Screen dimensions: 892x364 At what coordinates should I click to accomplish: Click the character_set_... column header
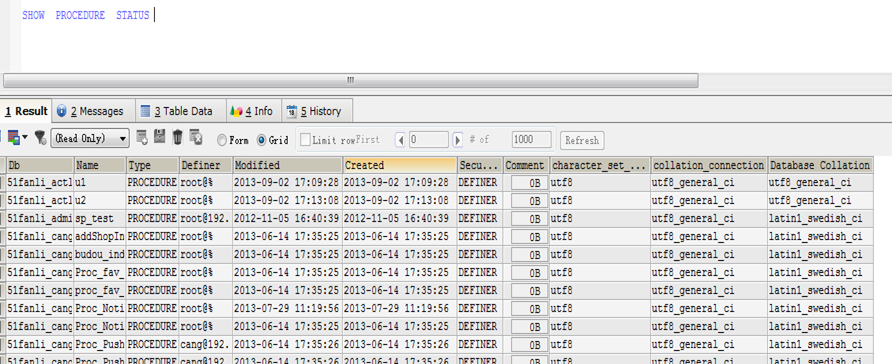click(600, 165)
